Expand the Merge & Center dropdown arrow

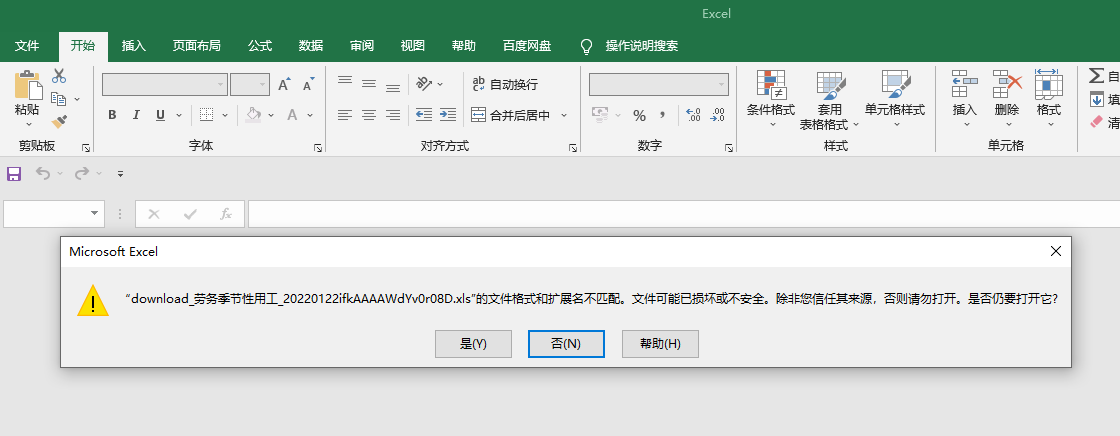[x=564, y=115]
